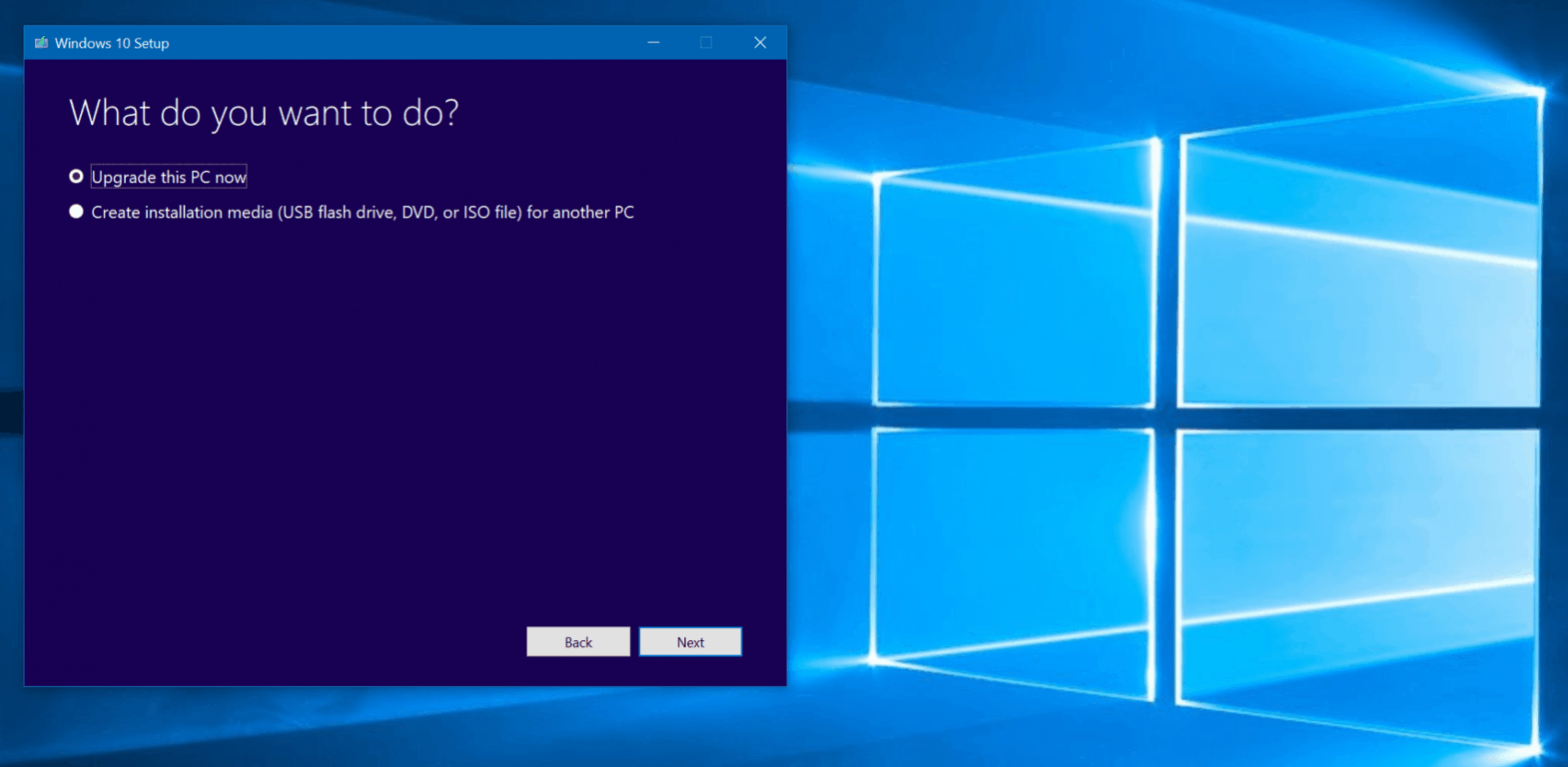The width and height of the screenshot is (1568, 767).
Task: Click the Windows 10 Setup title bar icon
Action: pyautogui.click(x=41, y=43)
